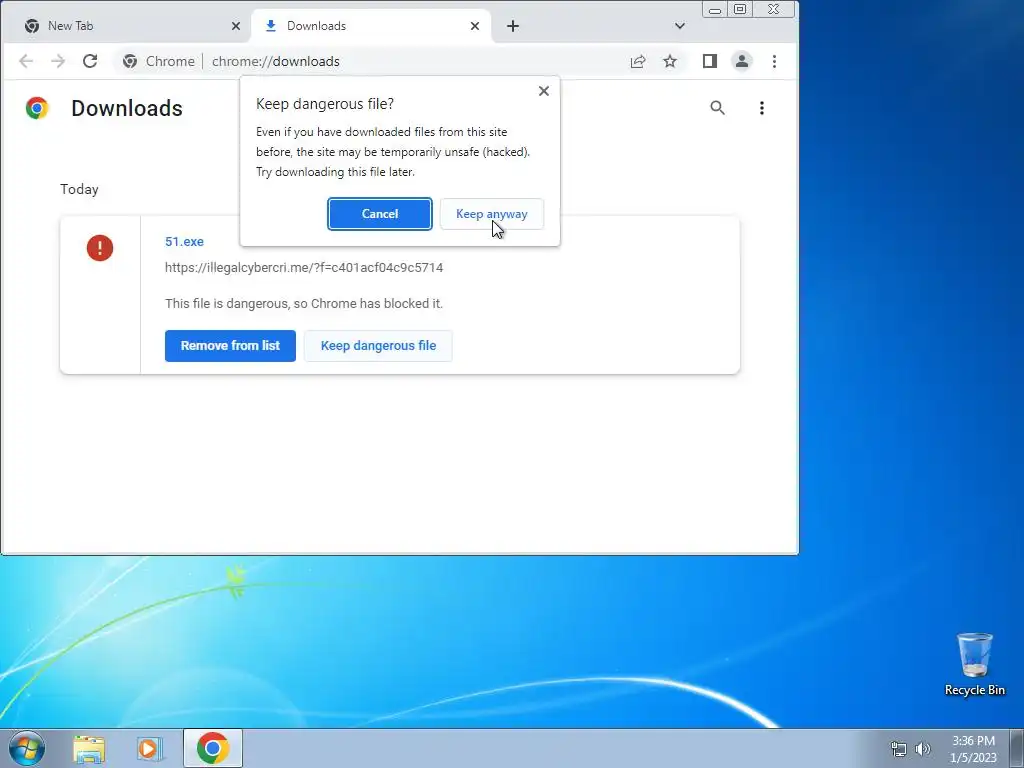Click the red warning icon beside 51.exe
1024x768 pixels.
(100, 248)
